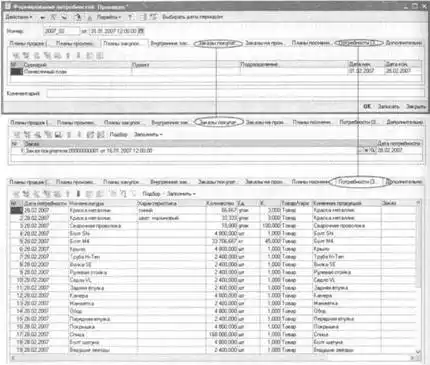This screenshot has height=365, width=430.
Task: Click the Заказ column header
Action: tap(200, 144)
